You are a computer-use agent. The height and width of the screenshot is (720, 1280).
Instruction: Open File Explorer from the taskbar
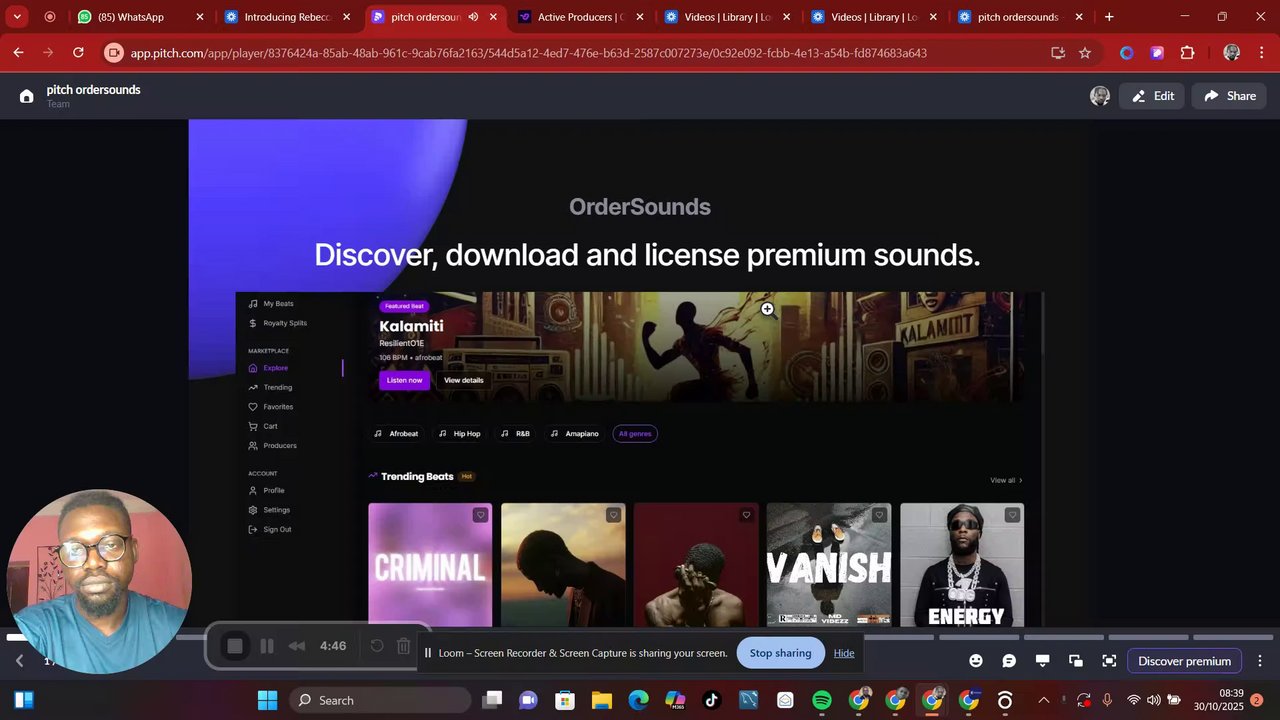[x=602, y=700]
